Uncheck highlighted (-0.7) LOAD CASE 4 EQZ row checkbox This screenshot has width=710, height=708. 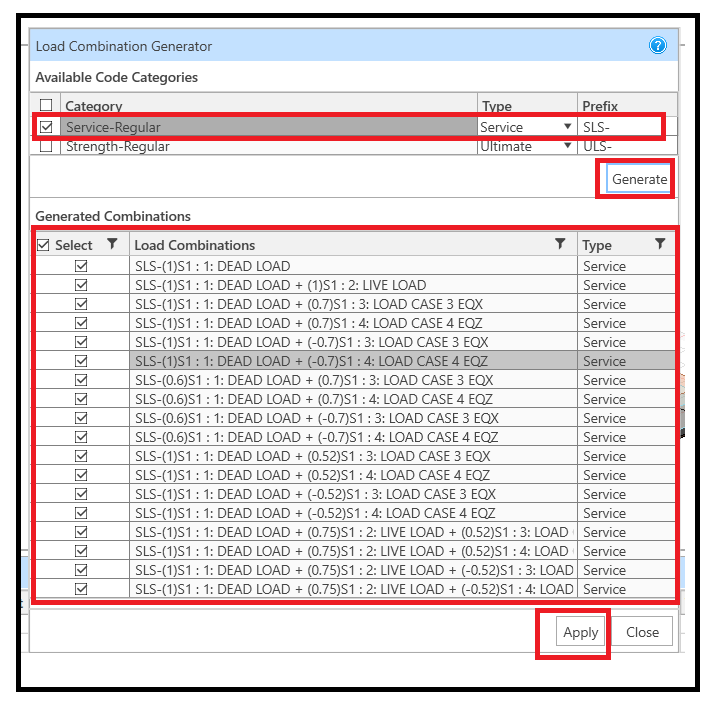pyautogui.click(x=81, y=361)
